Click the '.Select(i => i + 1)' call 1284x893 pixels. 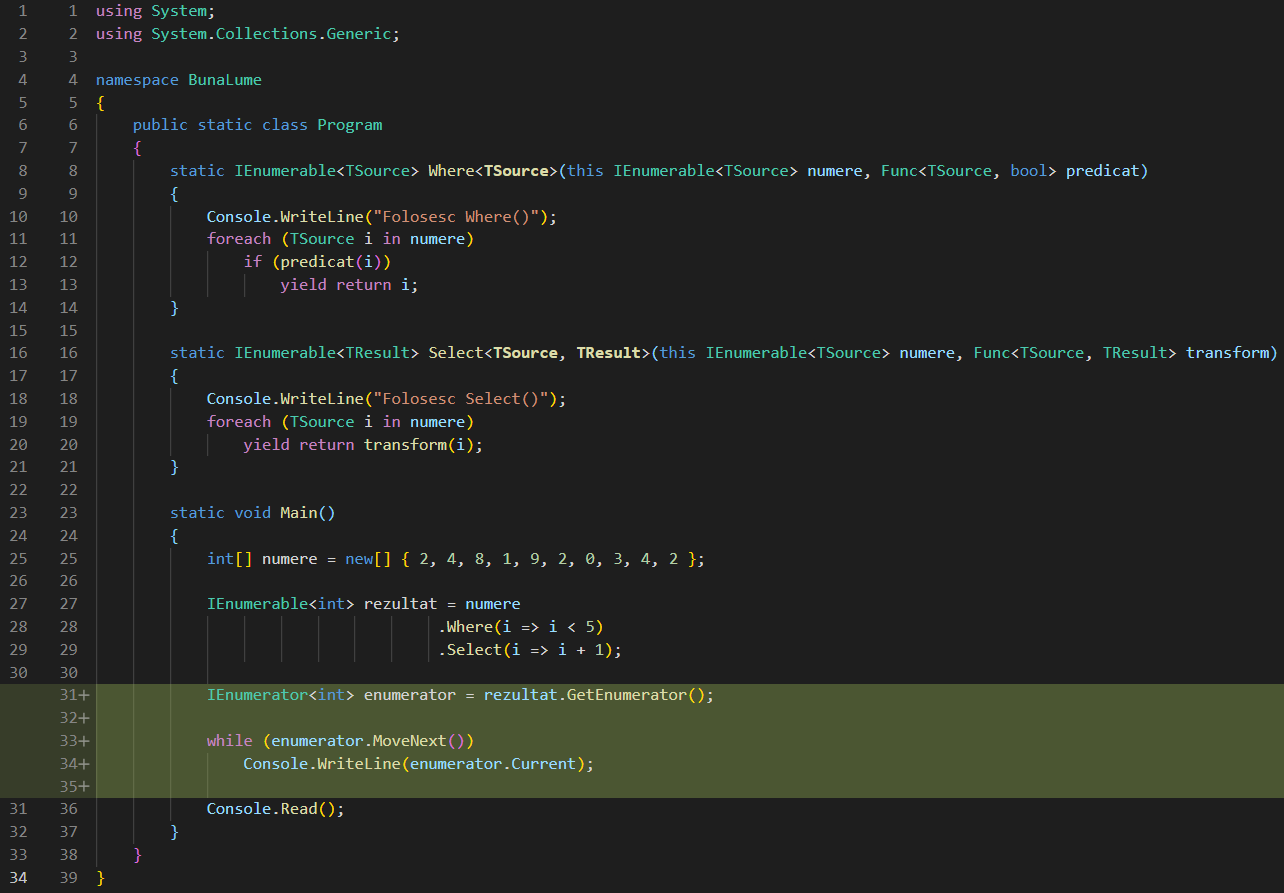(529, 650)
